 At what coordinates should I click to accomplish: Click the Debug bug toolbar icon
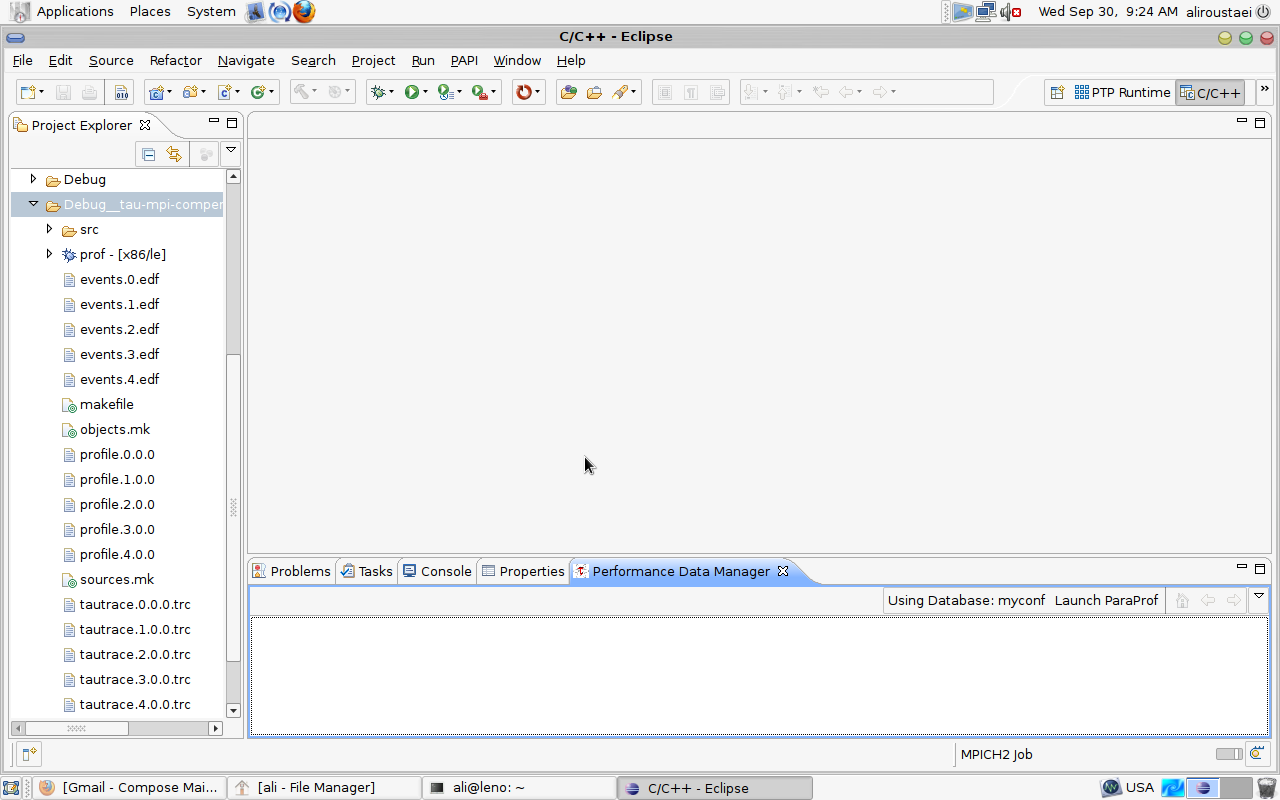pyautogui.click(x=378, y=92)
